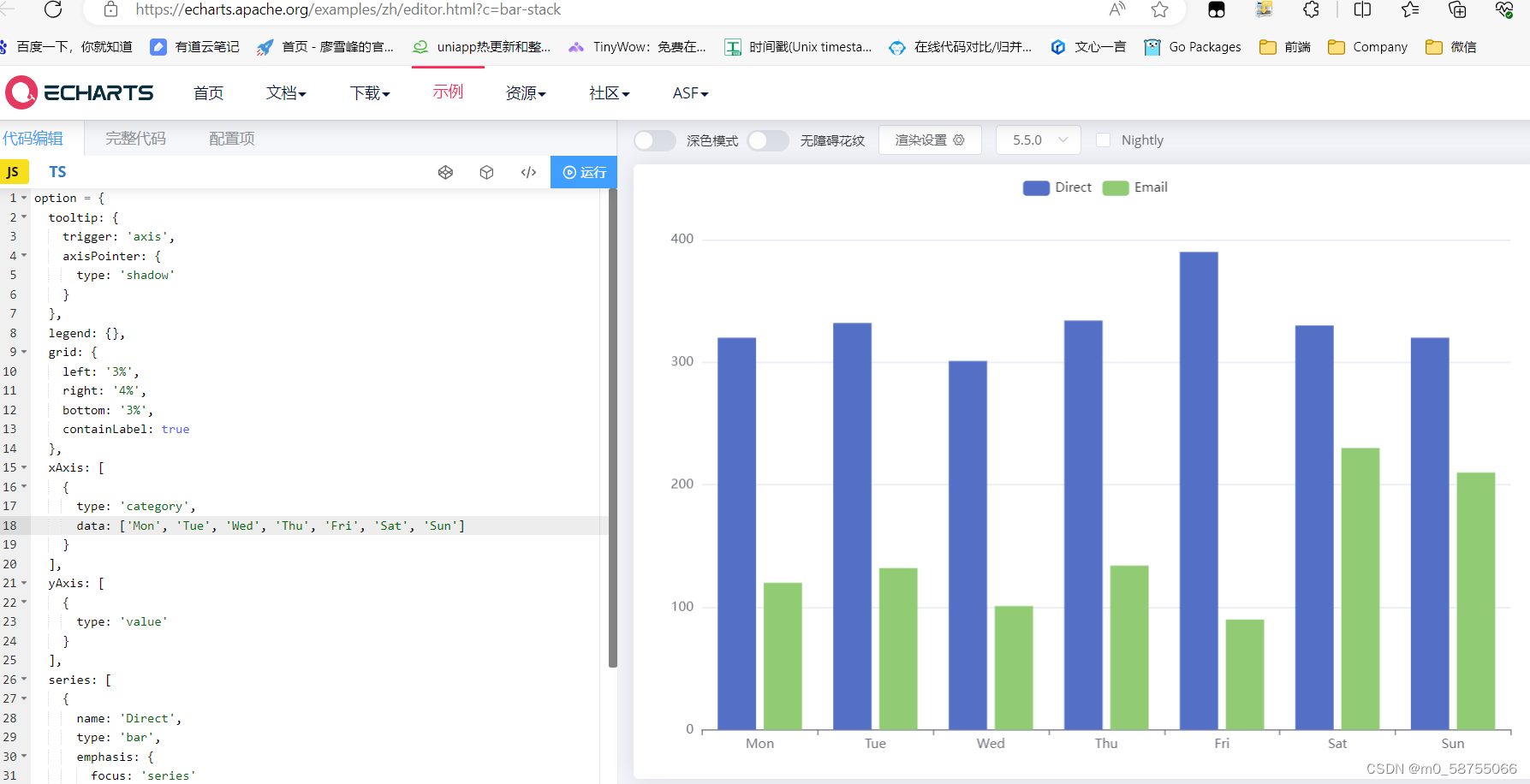The width and height of the screenshot is (1530, 784).
Task: Click the ECharts logo icon
Action: pos(21,92)
